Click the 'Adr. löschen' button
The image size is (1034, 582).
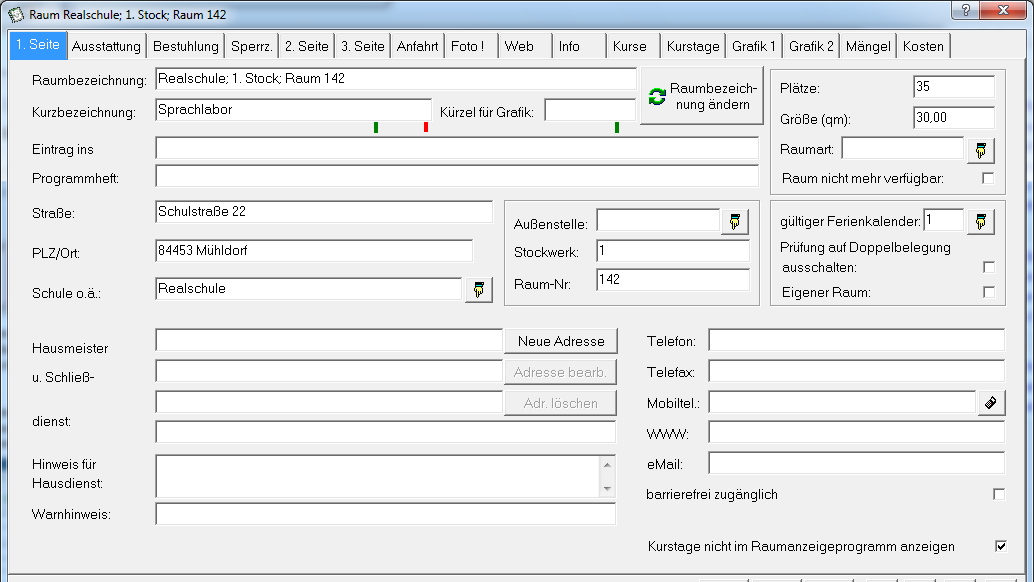click(561, 403)
